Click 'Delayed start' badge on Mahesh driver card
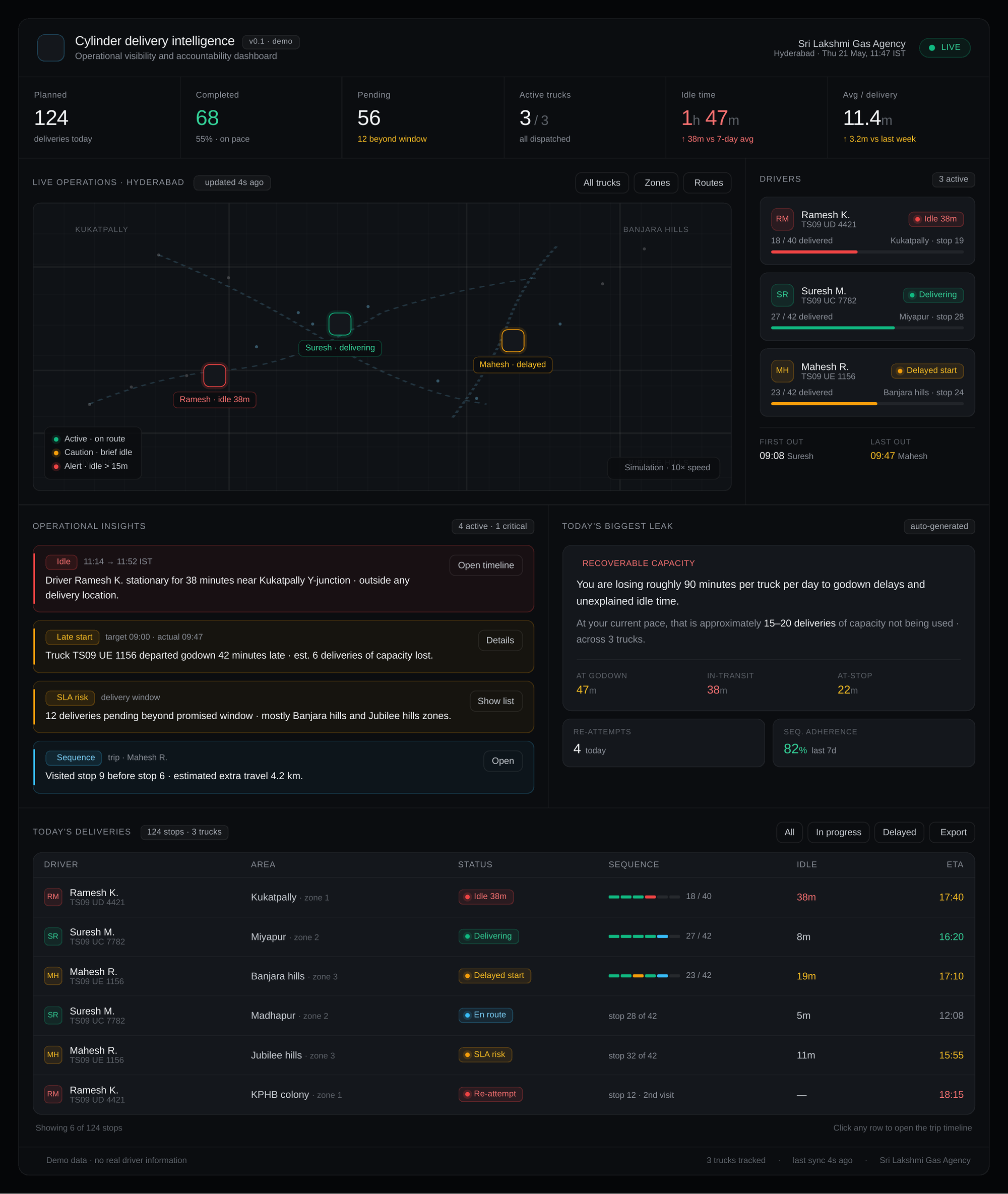Image resolution: width=1008 pixels, height=1194 pixels. tap(927, 371)
